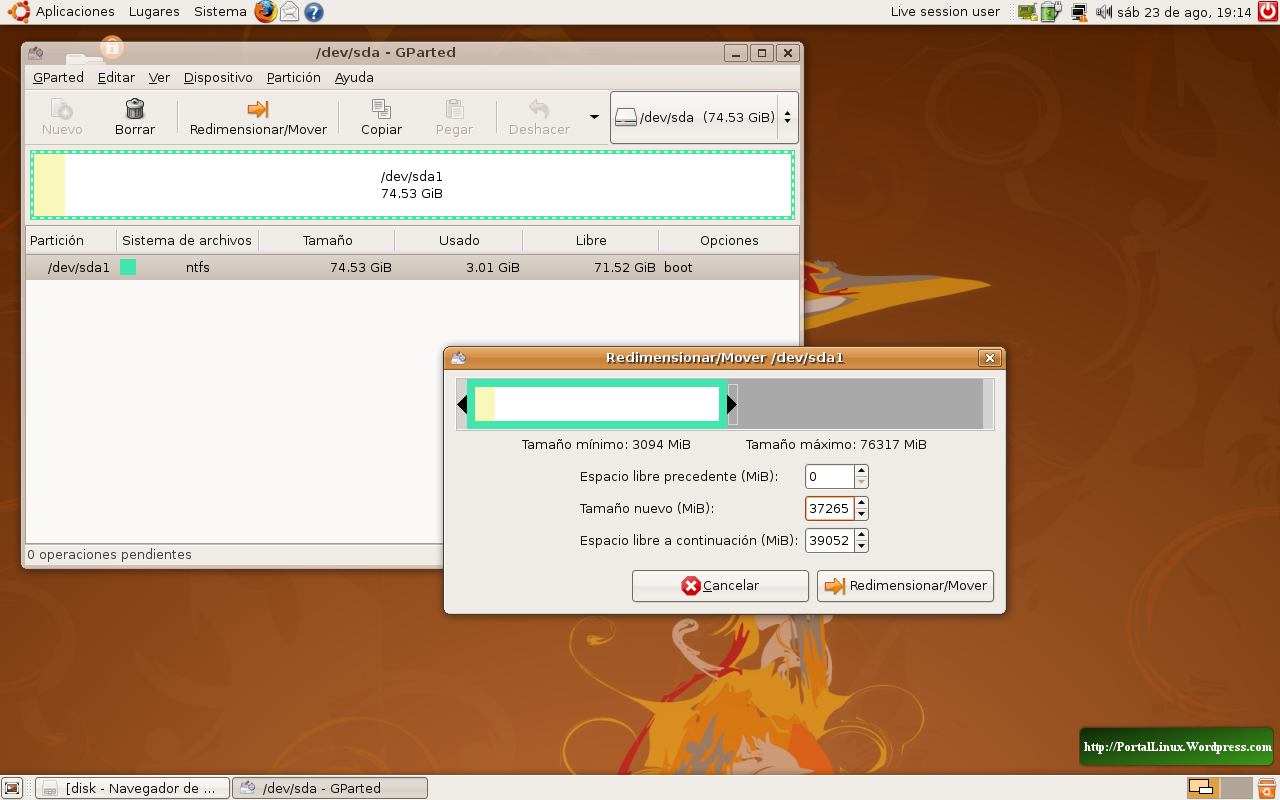Decrease Espacio libre a continuación value
Screen dimensions: 1280x800
[862, 546]
